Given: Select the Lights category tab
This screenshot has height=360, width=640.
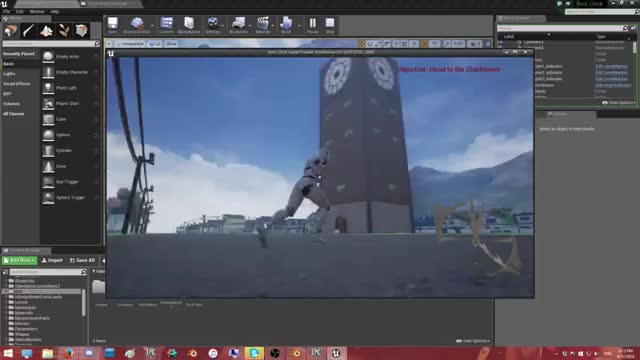Looking at the screenshot, I should tap(9, 74).
